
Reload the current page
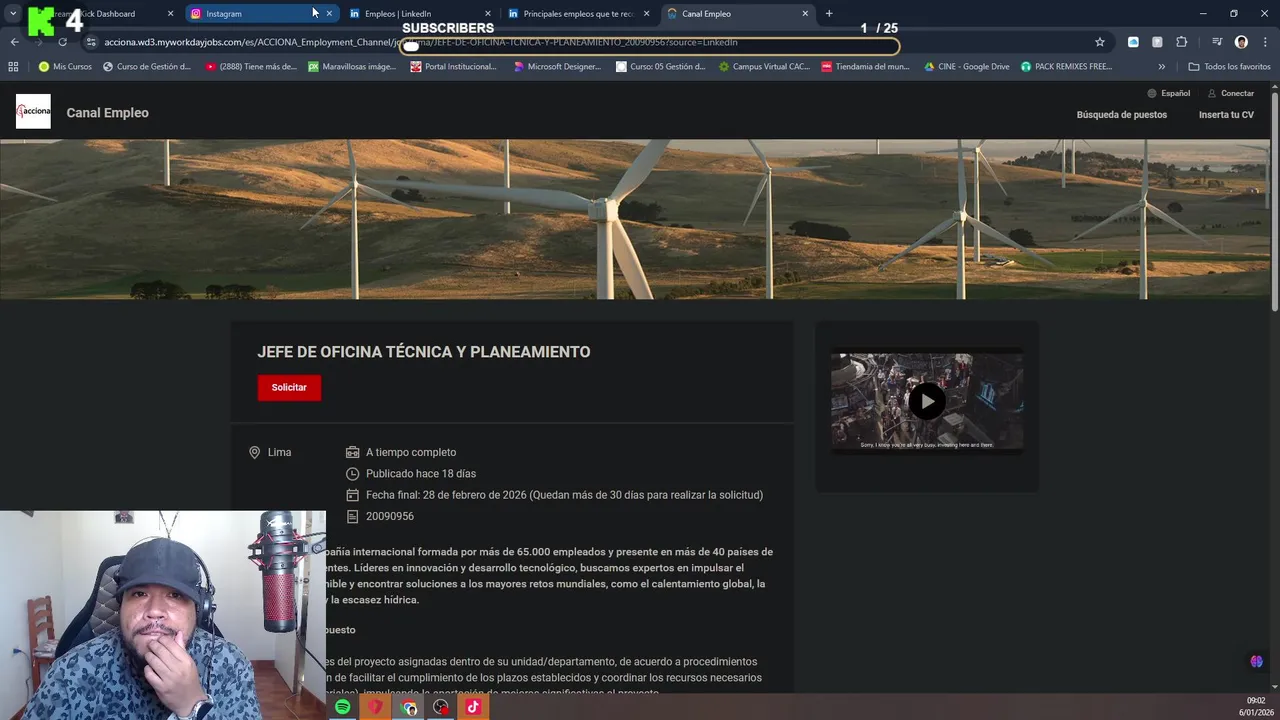pos(62,42)
